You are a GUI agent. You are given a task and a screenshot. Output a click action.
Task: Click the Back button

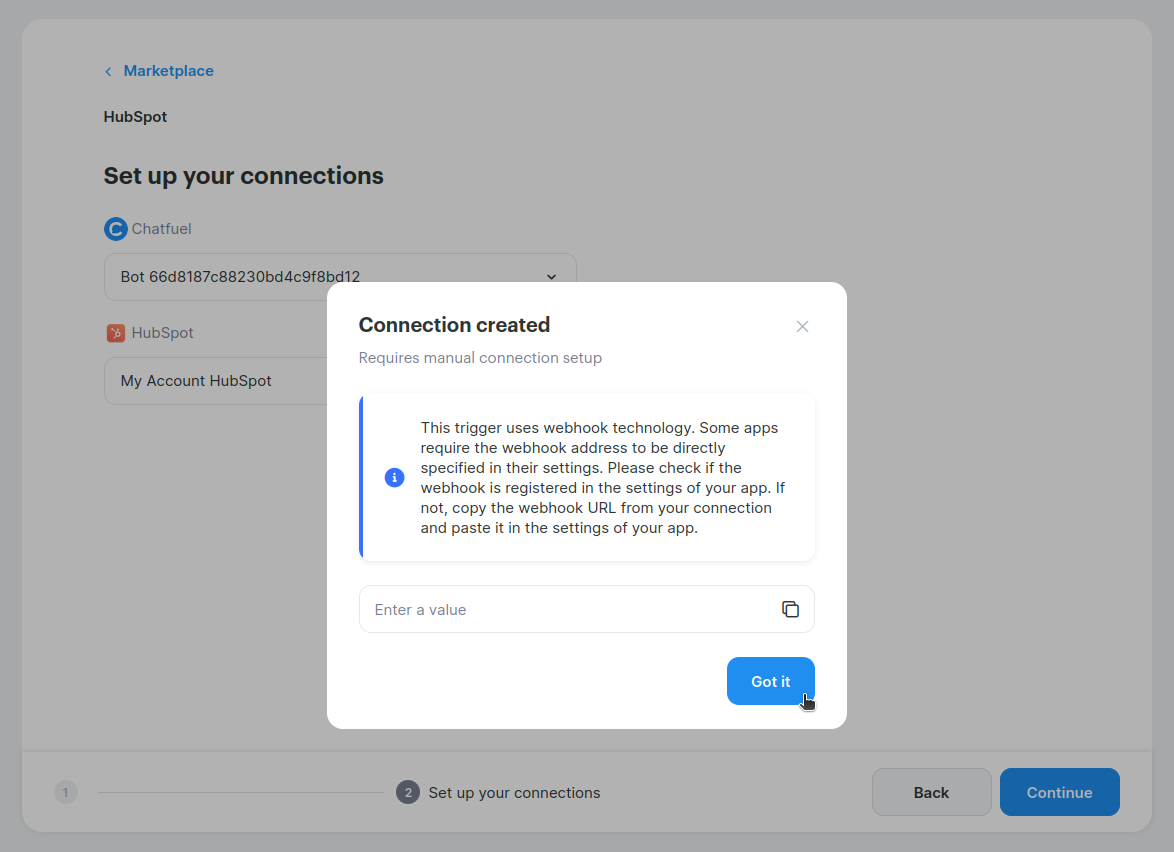pos(931,792)
